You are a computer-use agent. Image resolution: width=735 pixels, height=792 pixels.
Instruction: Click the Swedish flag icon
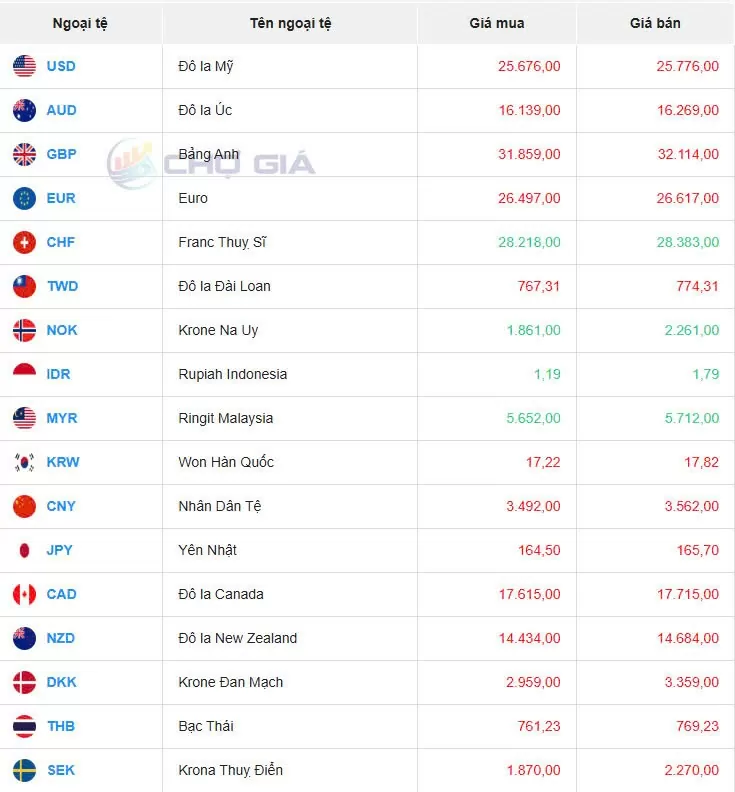[x=25, y=771]
